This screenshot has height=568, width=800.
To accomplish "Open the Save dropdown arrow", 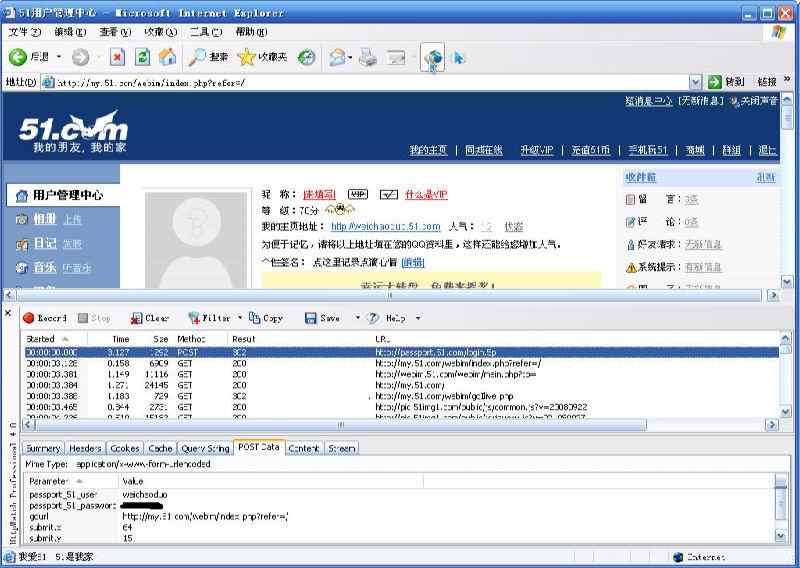I will [x=358, y=318].
